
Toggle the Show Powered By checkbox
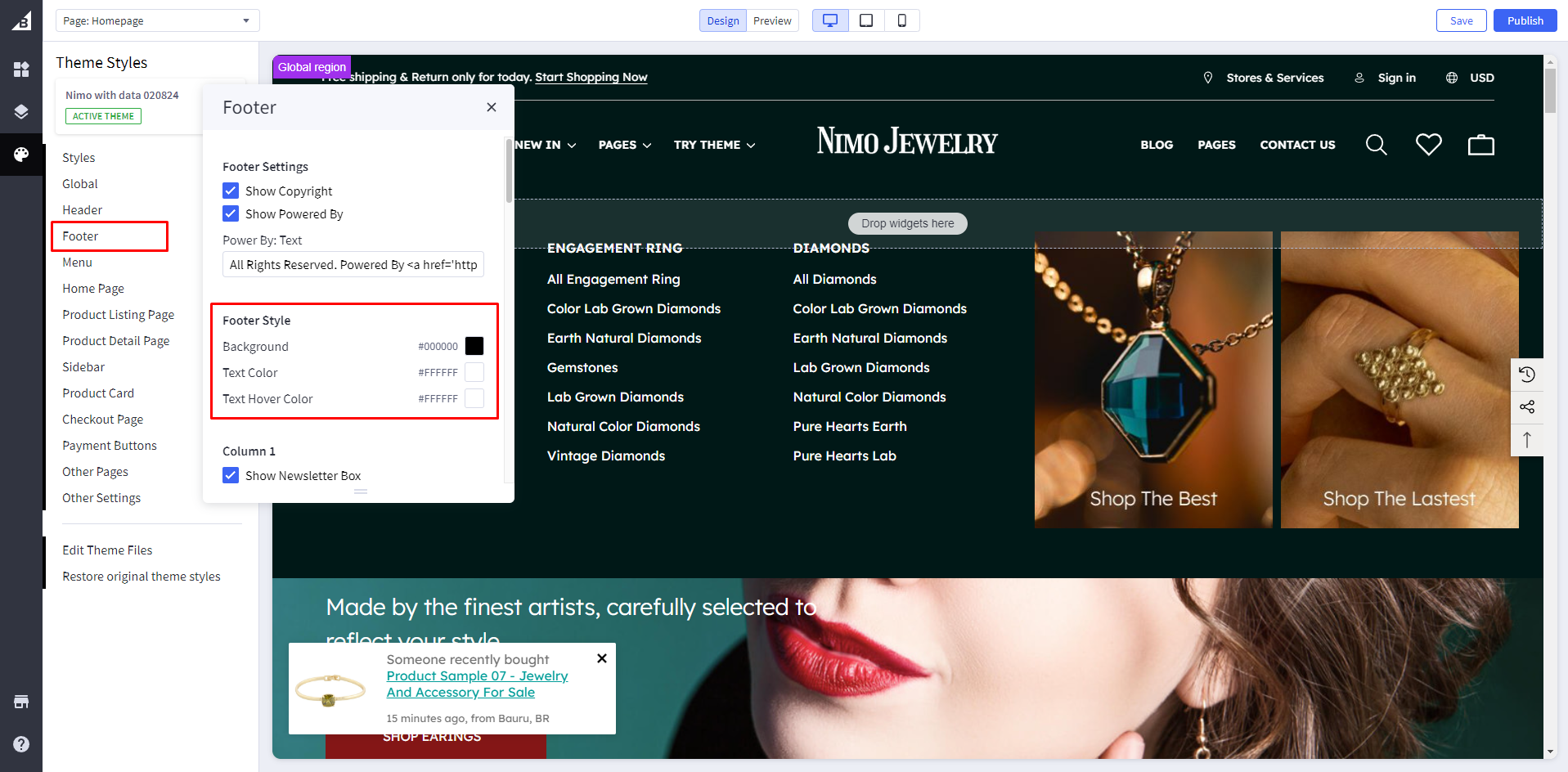[231, 213]
